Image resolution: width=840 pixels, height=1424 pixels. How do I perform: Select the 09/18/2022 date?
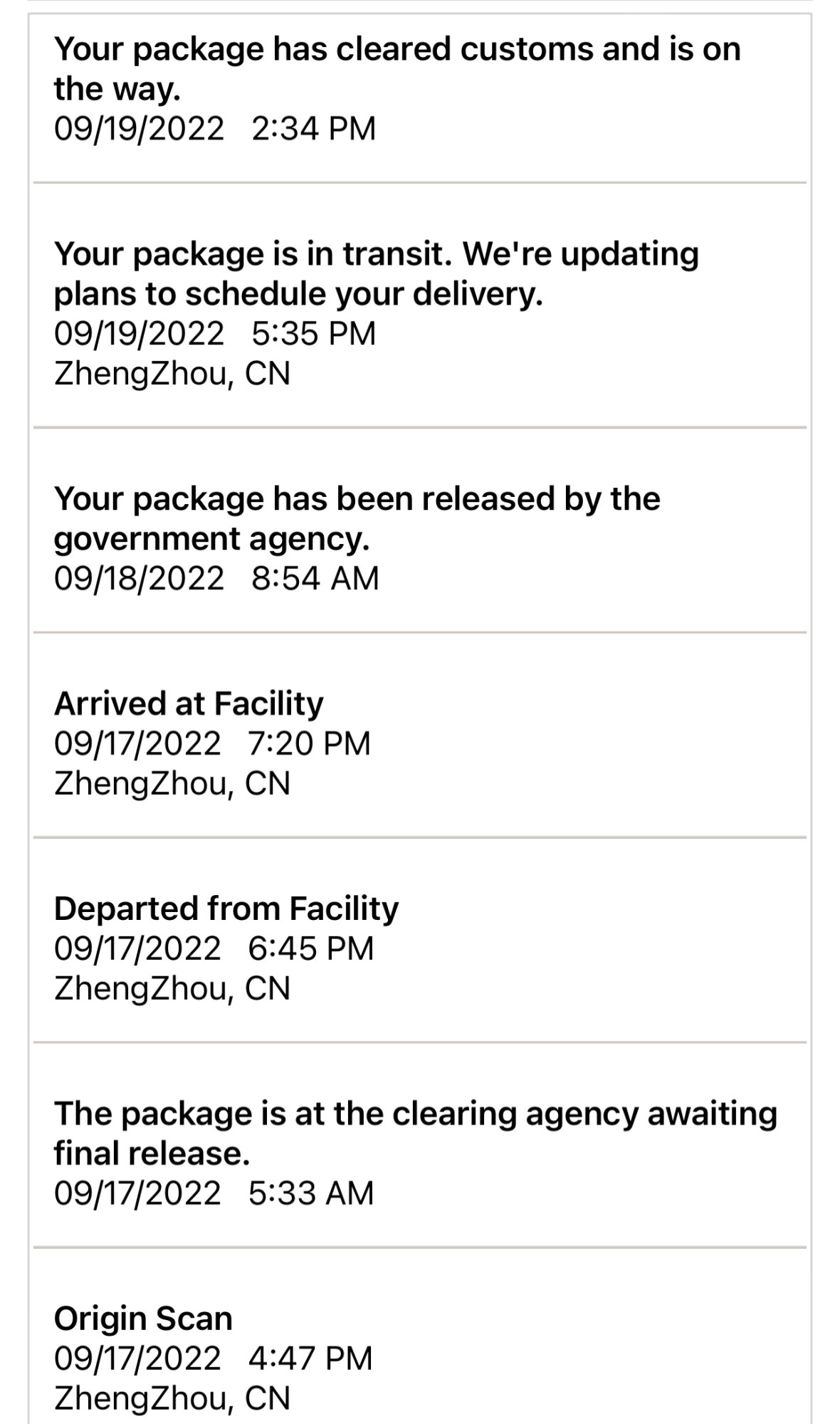pos(139,577)
